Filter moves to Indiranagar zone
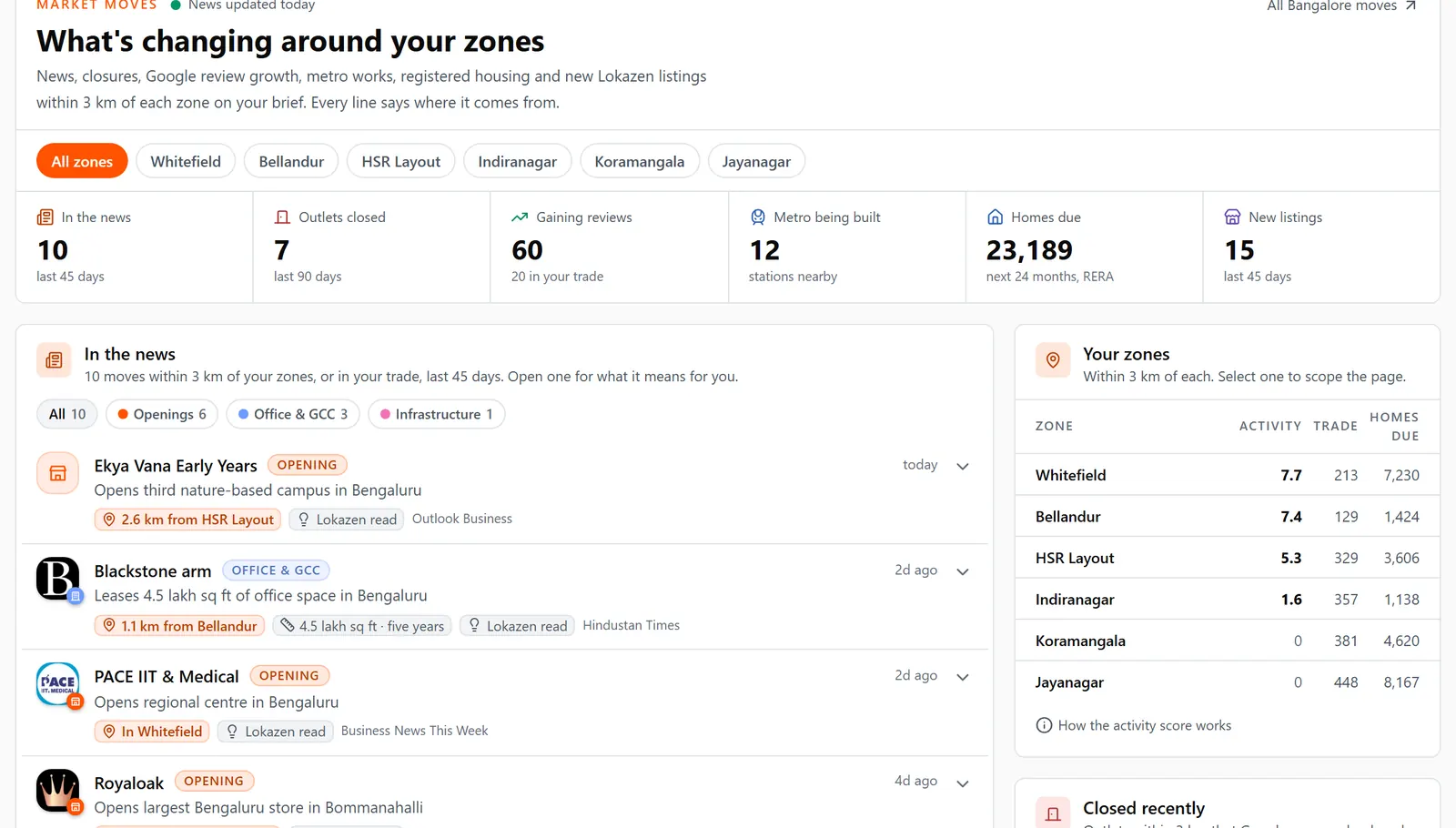 tap(518, 161)
